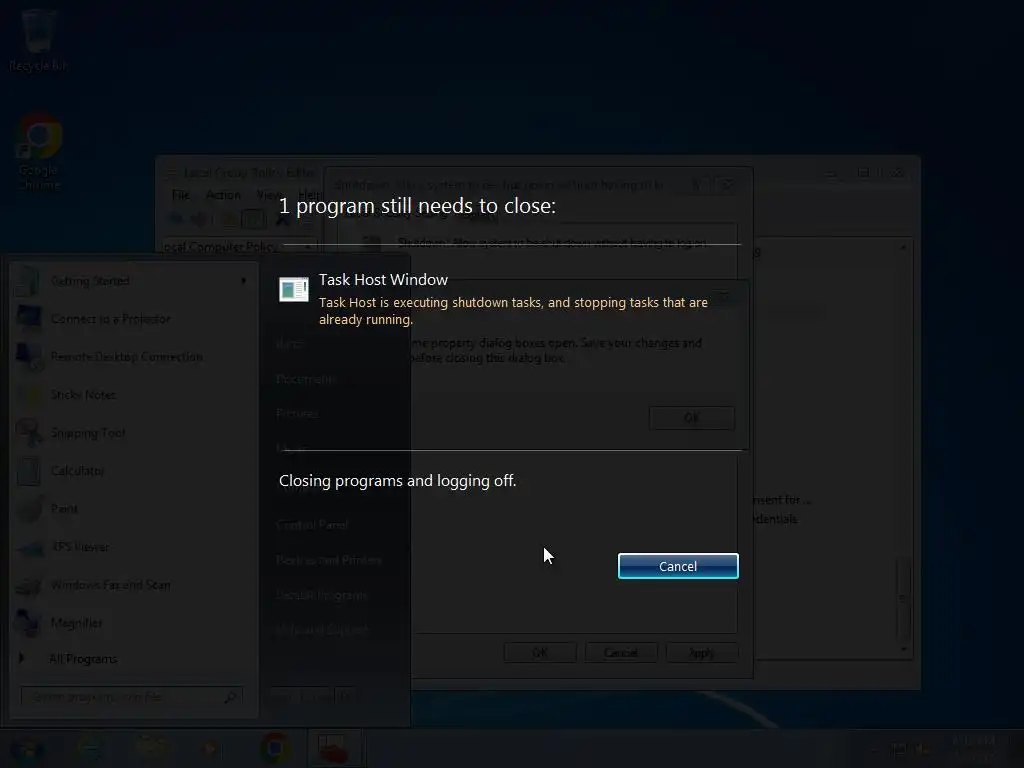Open Magnifier from Start menu
The width and height of the screenshot is (1024, 768).
pyautogui.click(x=76, y=623)
